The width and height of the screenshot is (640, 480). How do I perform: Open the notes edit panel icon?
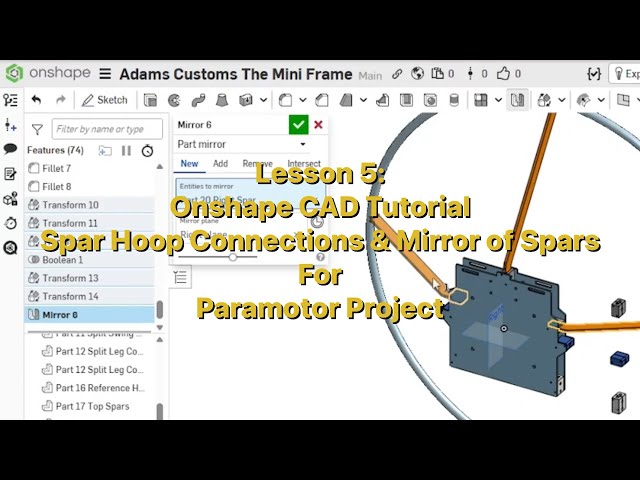(10, 174)
